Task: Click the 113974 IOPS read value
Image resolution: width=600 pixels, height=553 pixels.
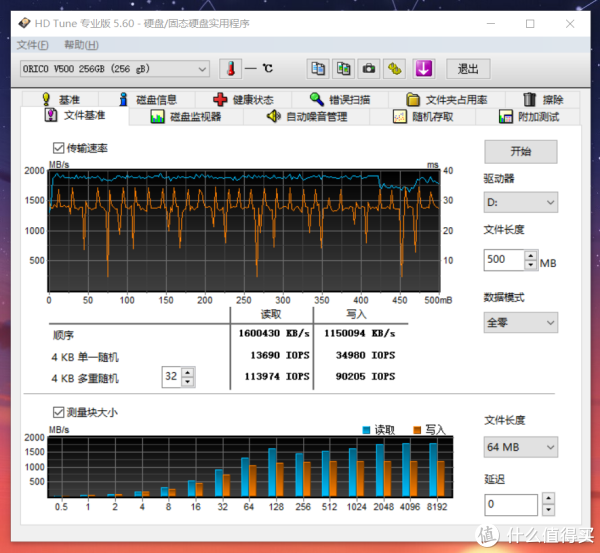Action: (x=277, y=377)
